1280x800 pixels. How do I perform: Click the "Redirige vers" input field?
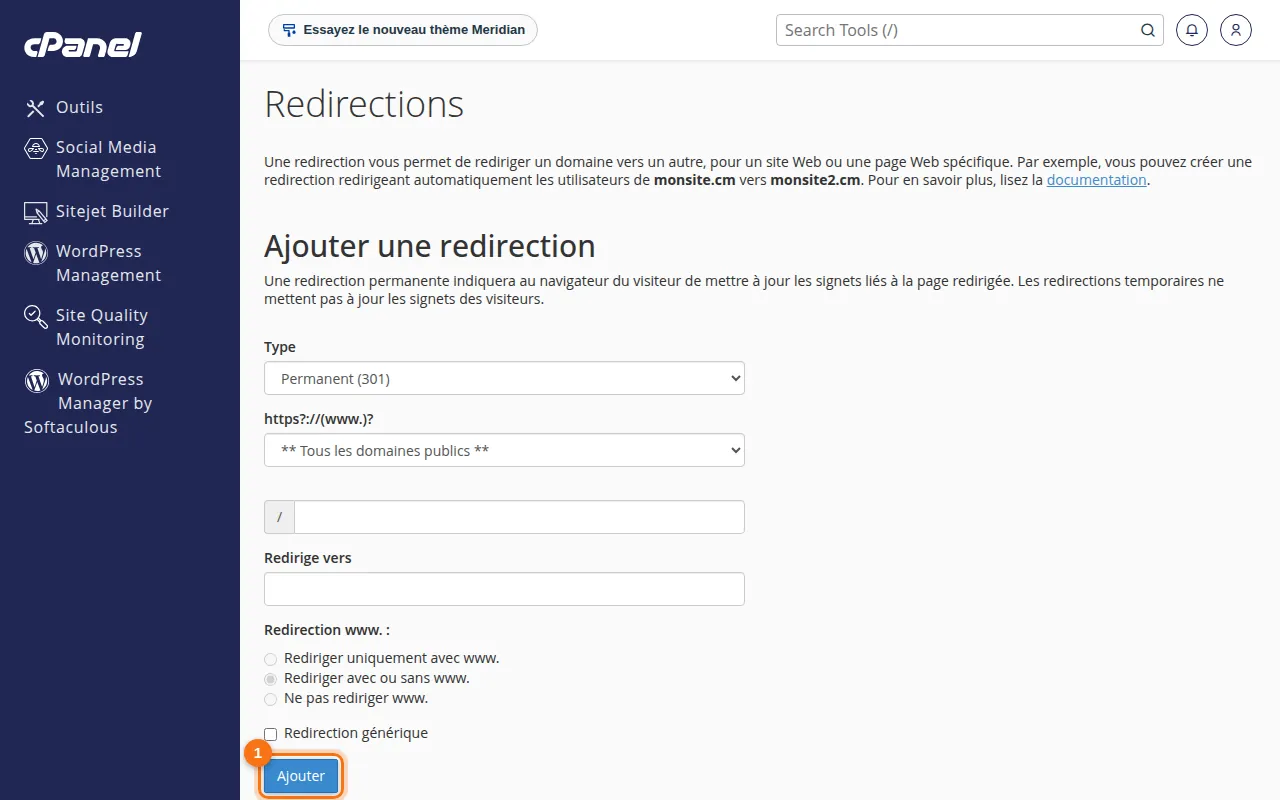(504, 589)
